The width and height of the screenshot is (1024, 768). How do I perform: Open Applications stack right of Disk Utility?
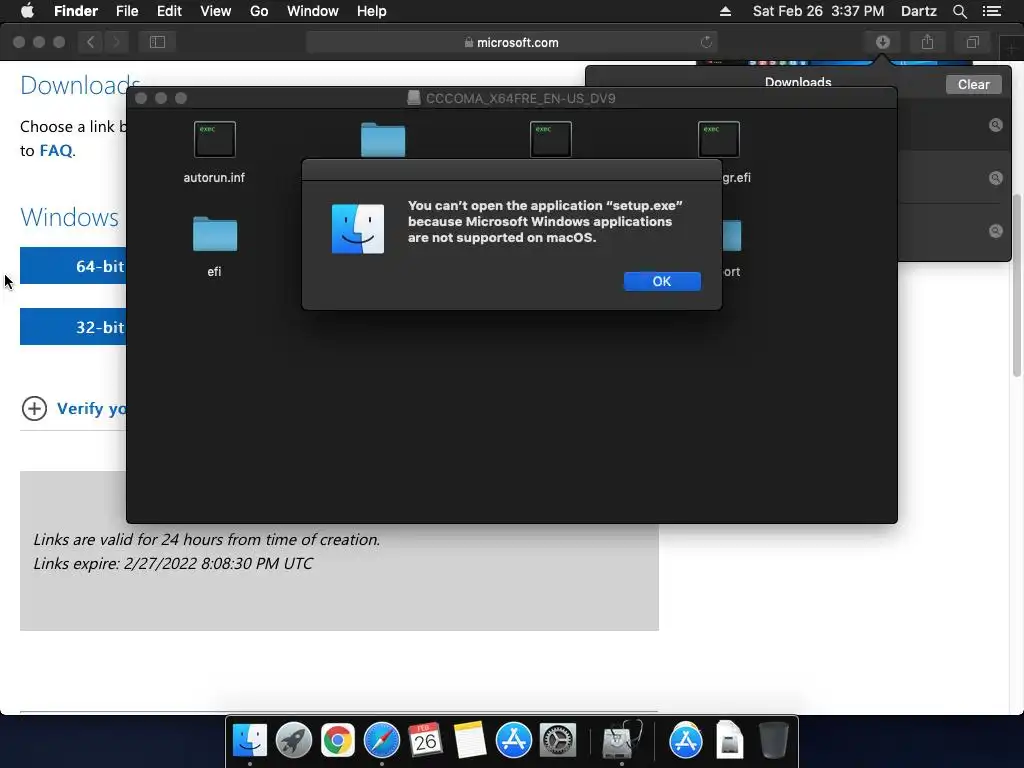(x=686, y=741)
